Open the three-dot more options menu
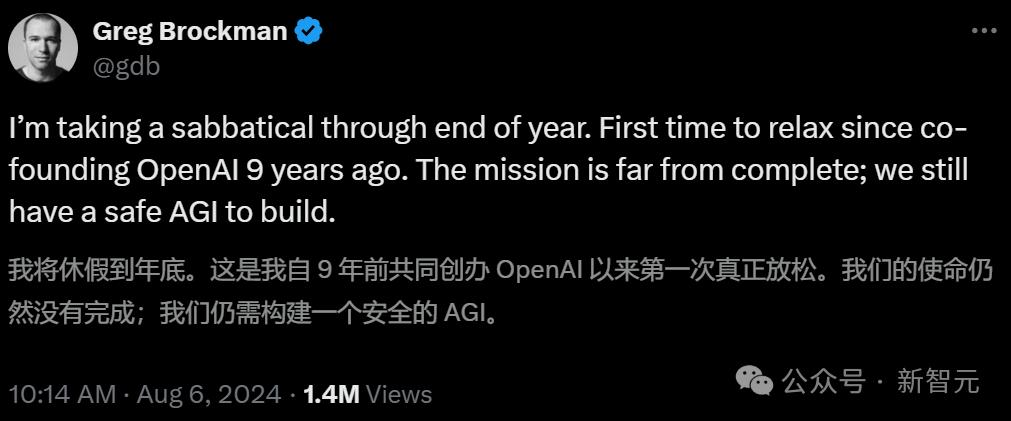Viewport: 1011px width, 421px height. coord(983,31)
